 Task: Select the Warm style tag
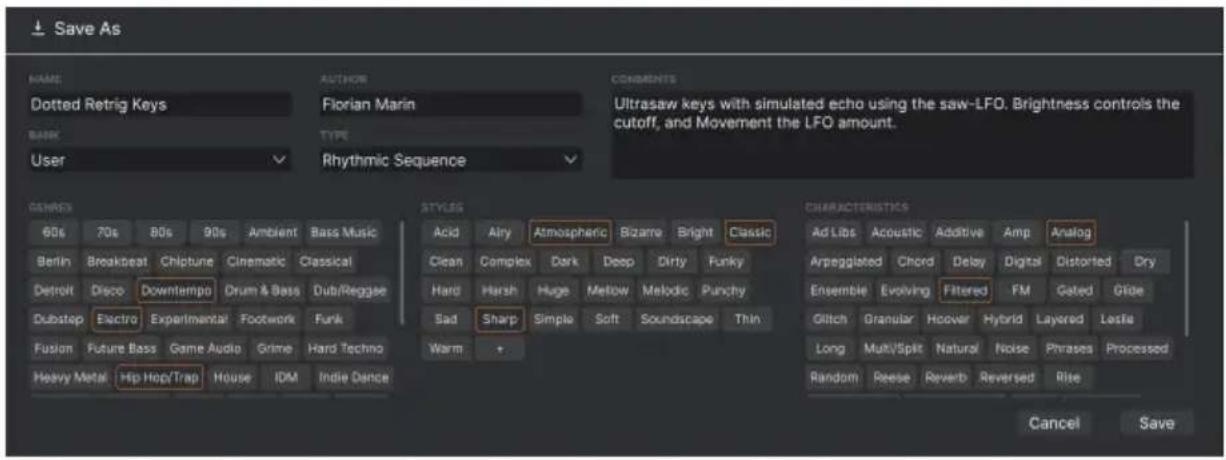[446, 349]
